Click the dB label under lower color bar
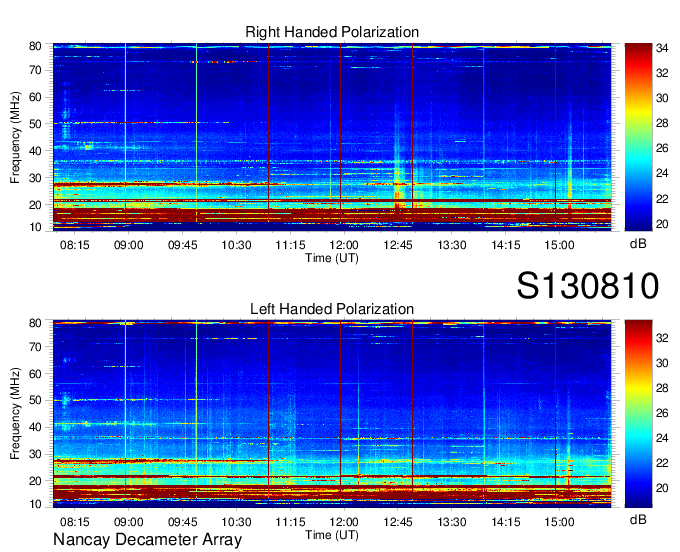 [x=638, y=520]
